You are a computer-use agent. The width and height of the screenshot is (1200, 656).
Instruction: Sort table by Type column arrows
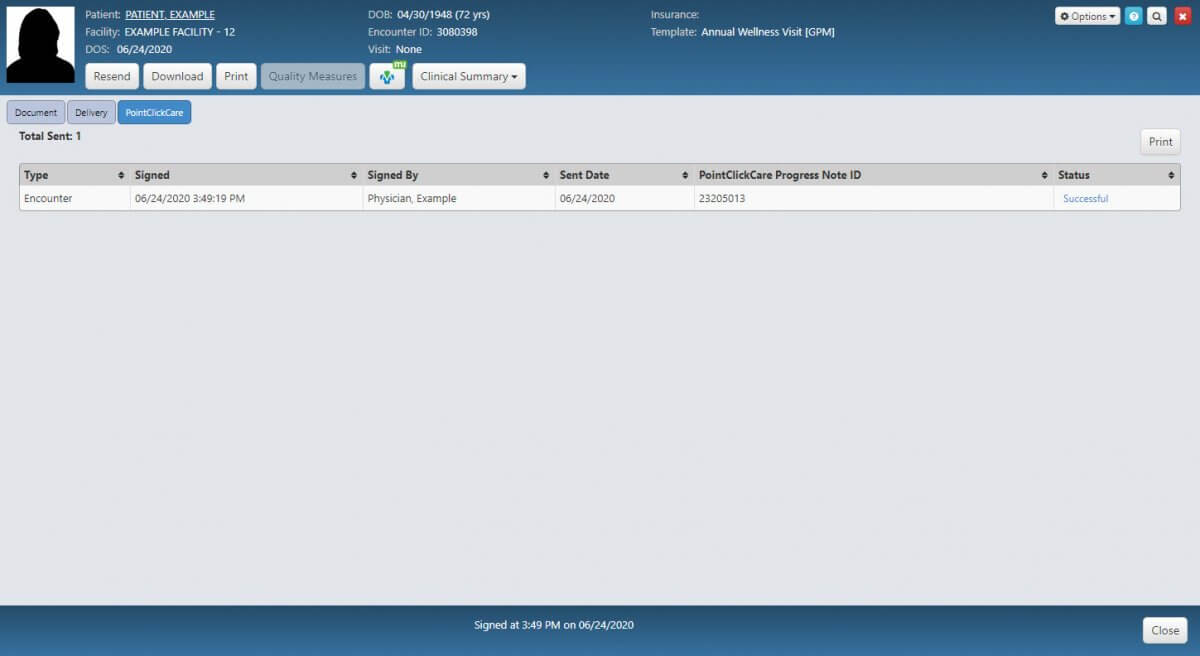[x=121, y=175]
